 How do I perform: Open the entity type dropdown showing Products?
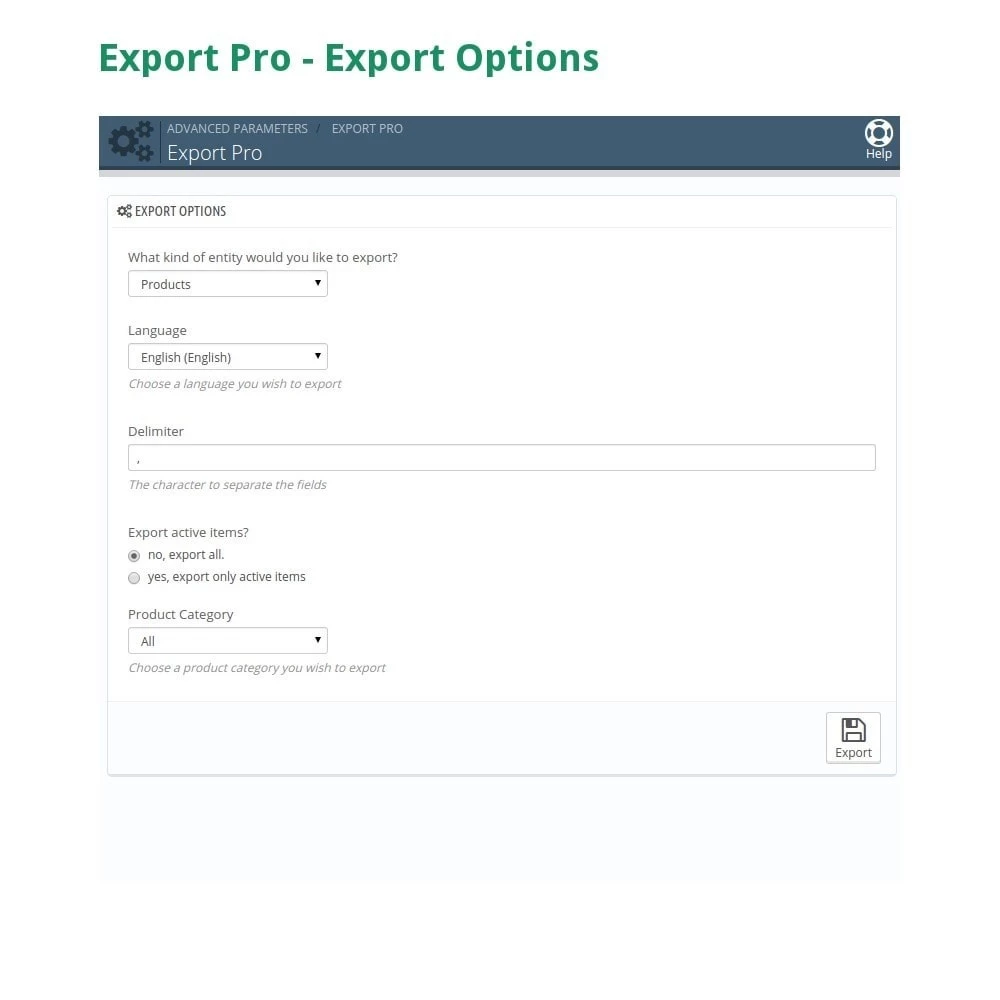pos(228,284)
